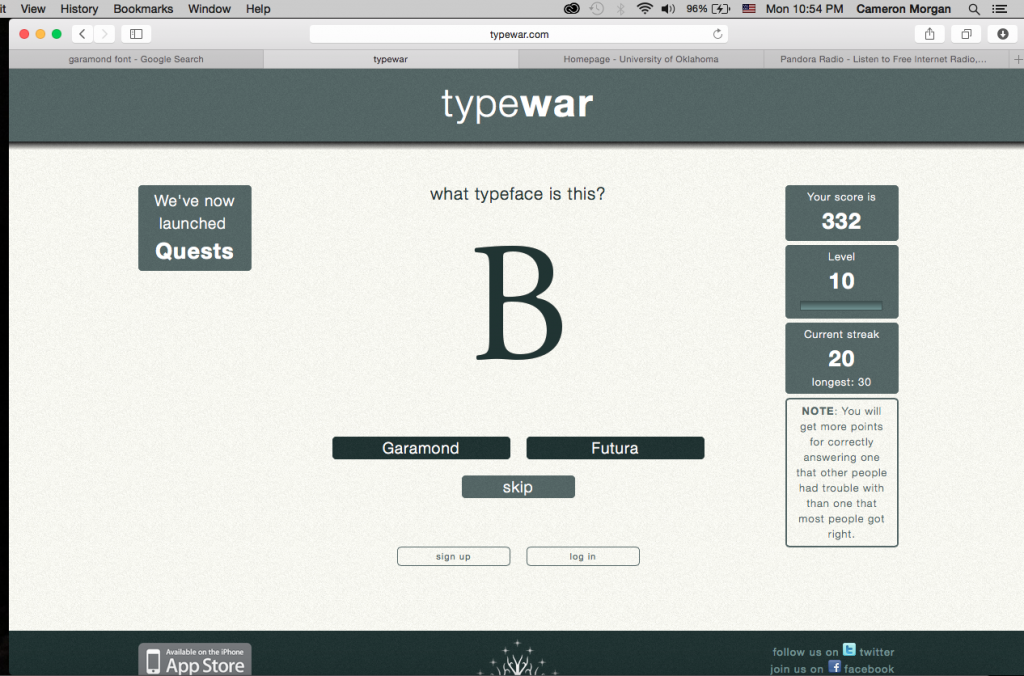The width and height of the screenshot is (1024, 676).
Task: Skip this typeface question
Action: 518,487
